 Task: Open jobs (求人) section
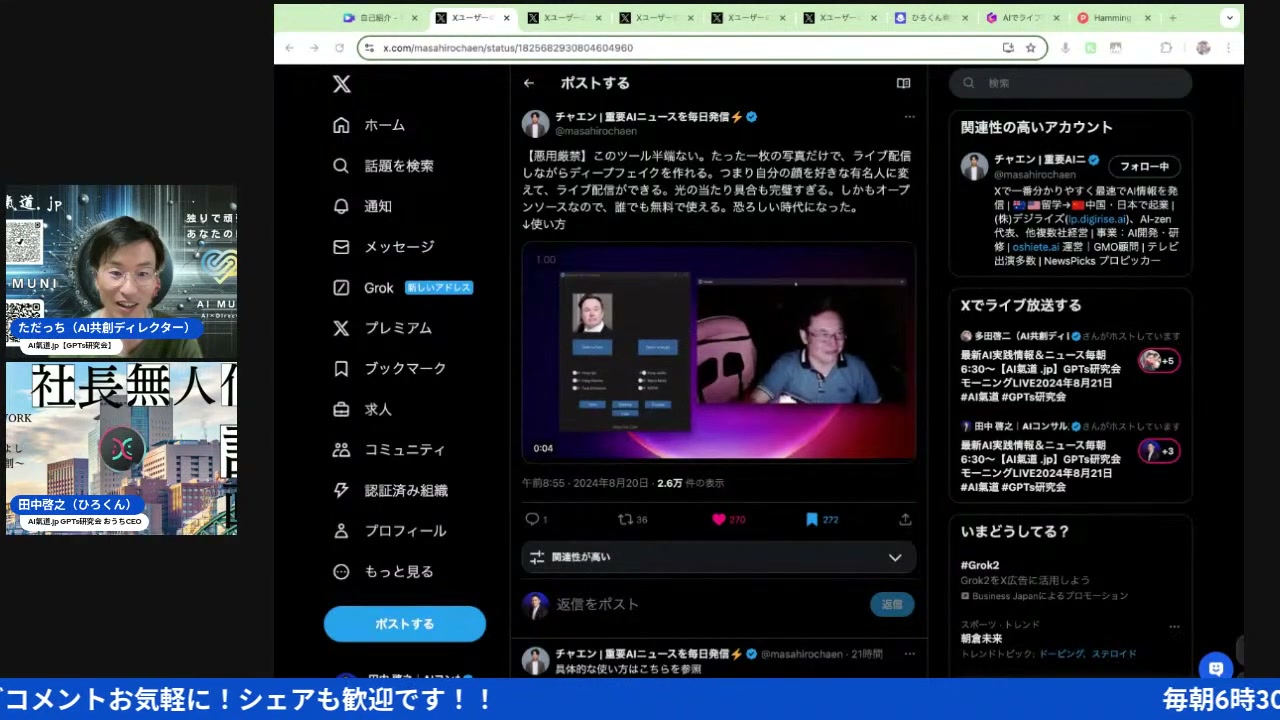363,409
